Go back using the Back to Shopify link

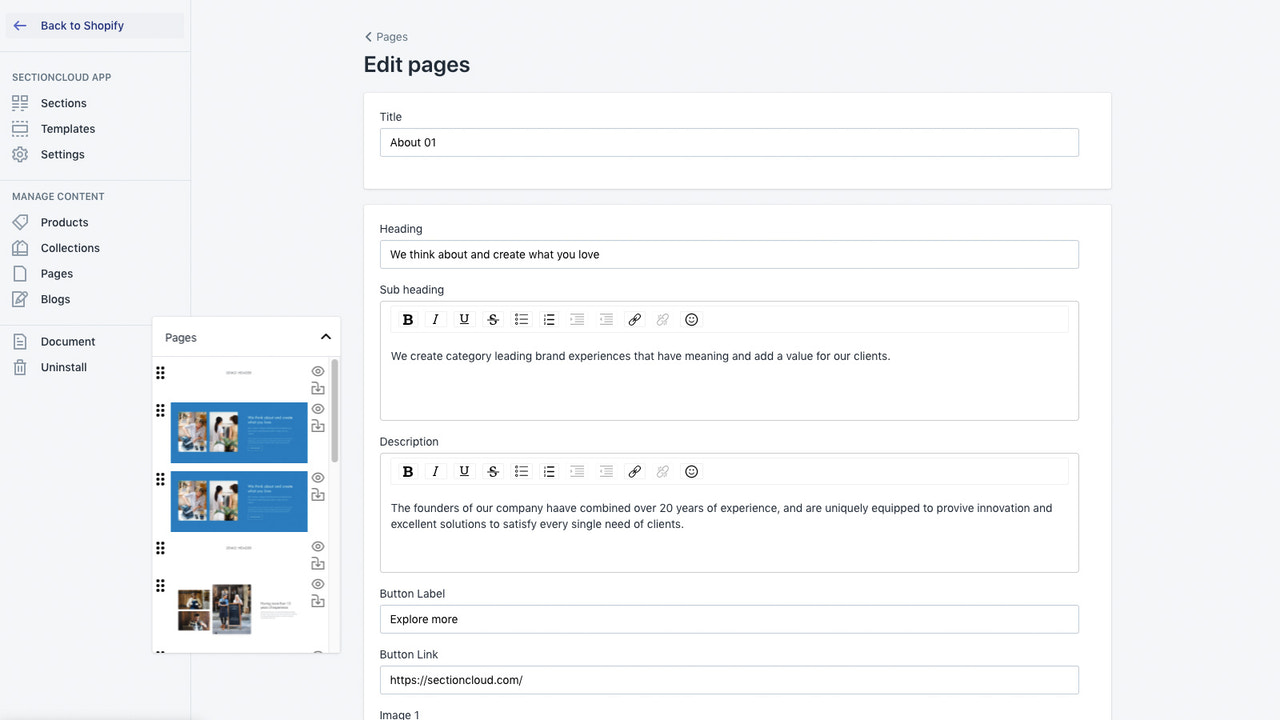(x=82, y=25)
